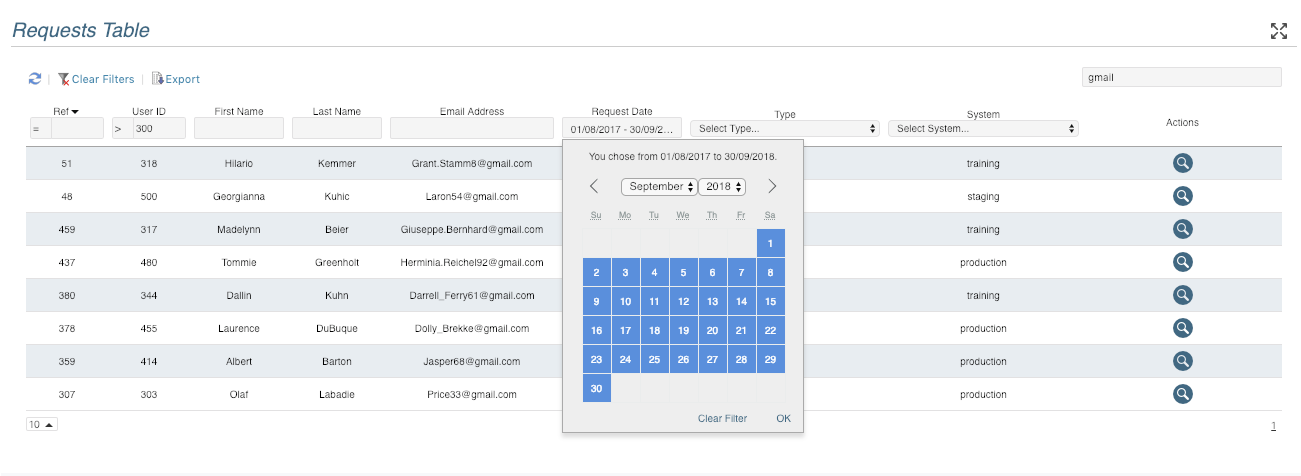
Task: Select September 19 in calendar
Action: 684,330
